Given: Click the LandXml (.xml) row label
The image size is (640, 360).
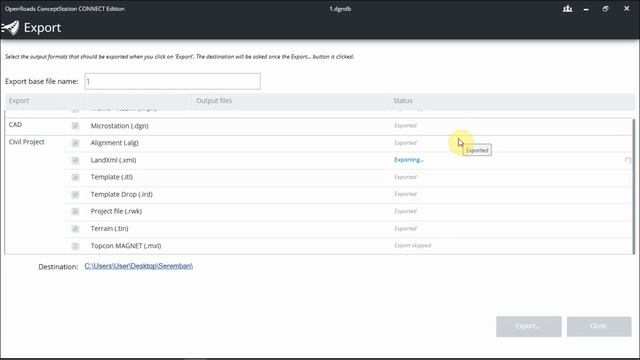Looking at the screenshot, I should (113, 160).
